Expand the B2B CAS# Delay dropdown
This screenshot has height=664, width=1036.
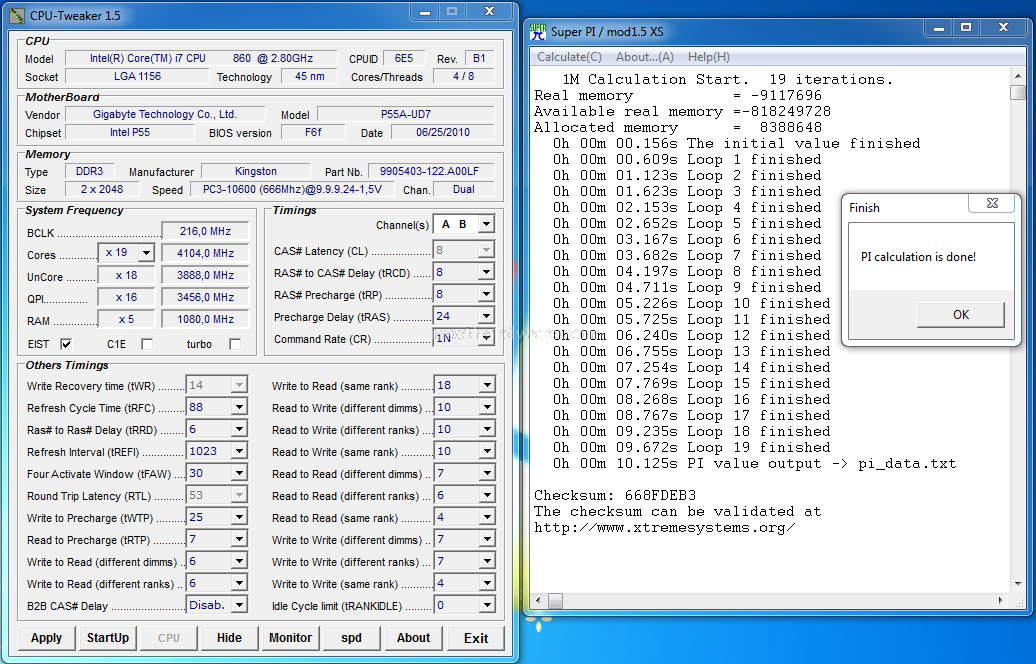(239, 605)
